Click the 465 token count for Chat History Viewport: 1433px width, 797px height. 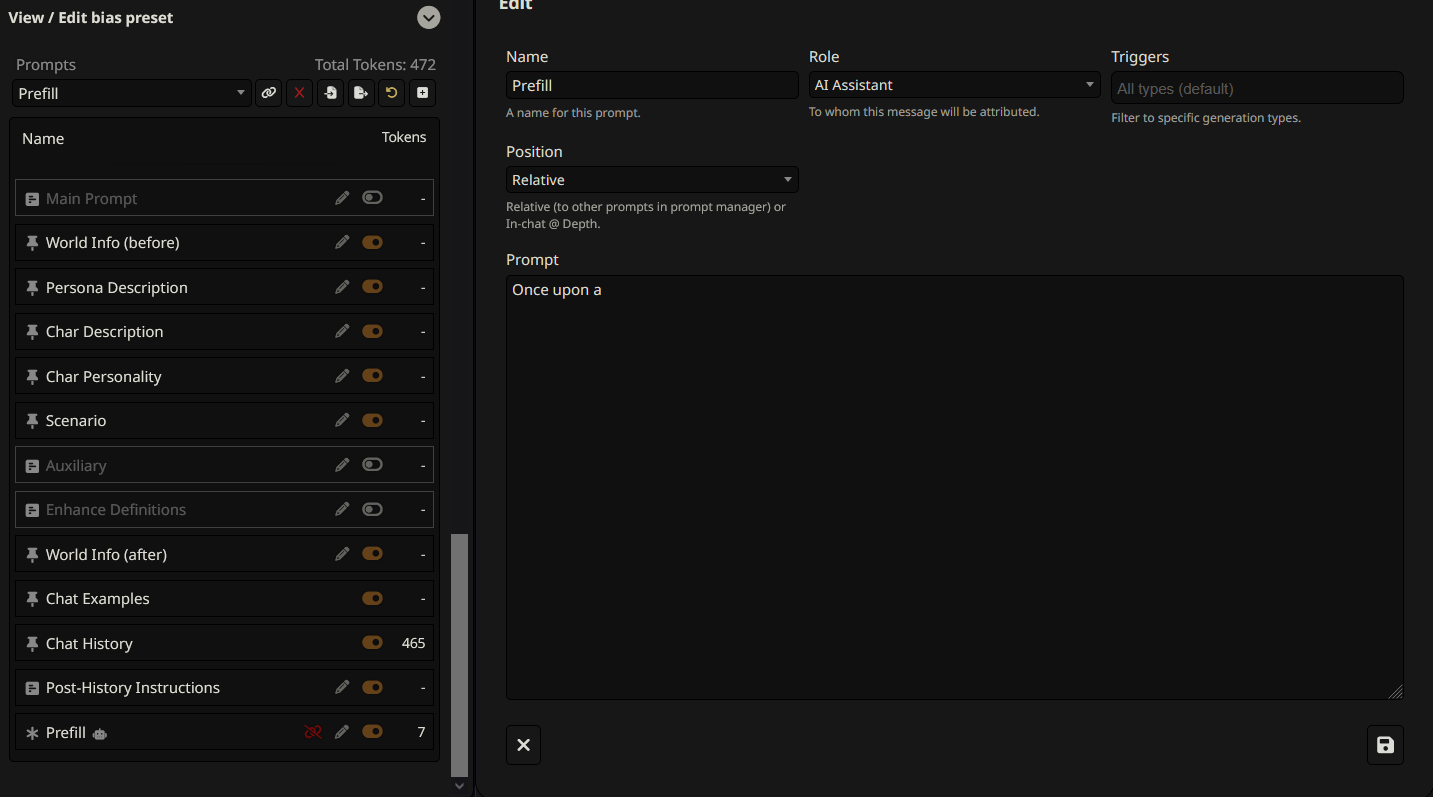tap(413, 643)
